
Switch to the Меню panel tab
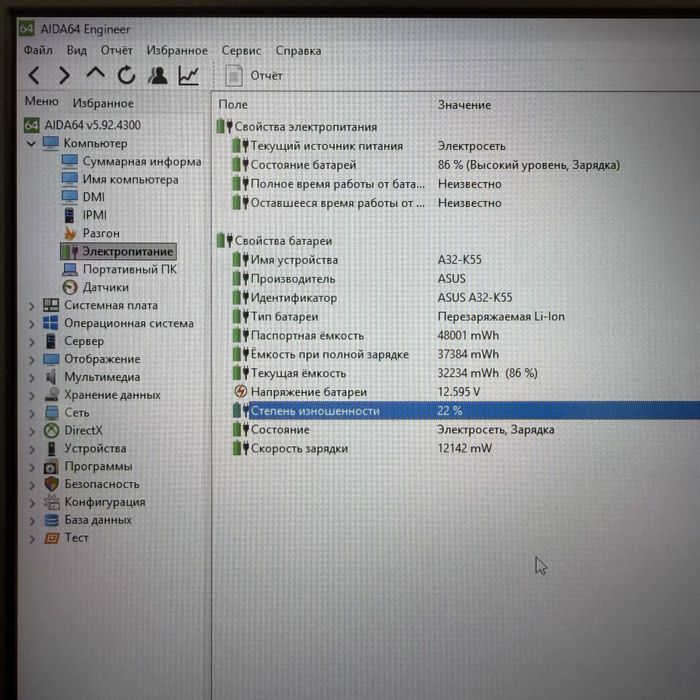(x=42, y=101)
